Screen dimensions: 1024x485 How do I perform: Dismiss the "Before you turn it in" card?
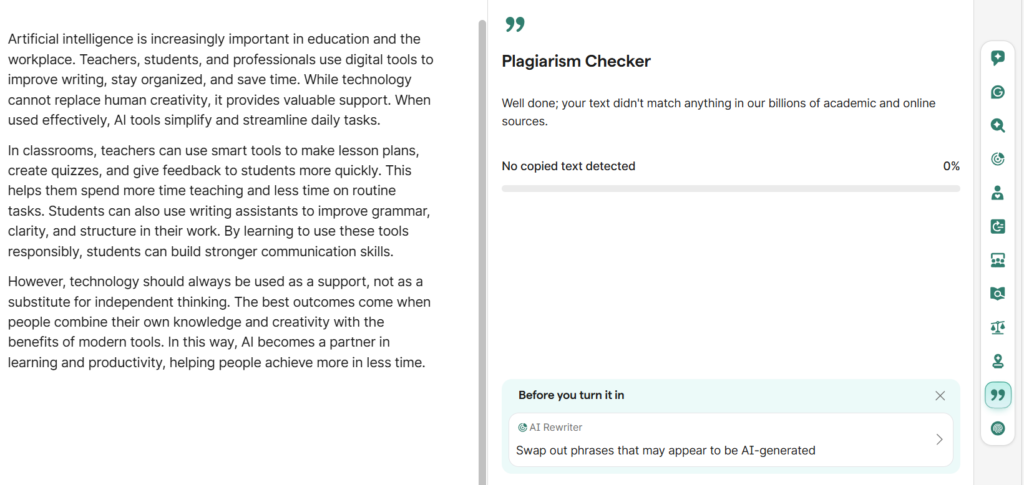pos(940,395)
